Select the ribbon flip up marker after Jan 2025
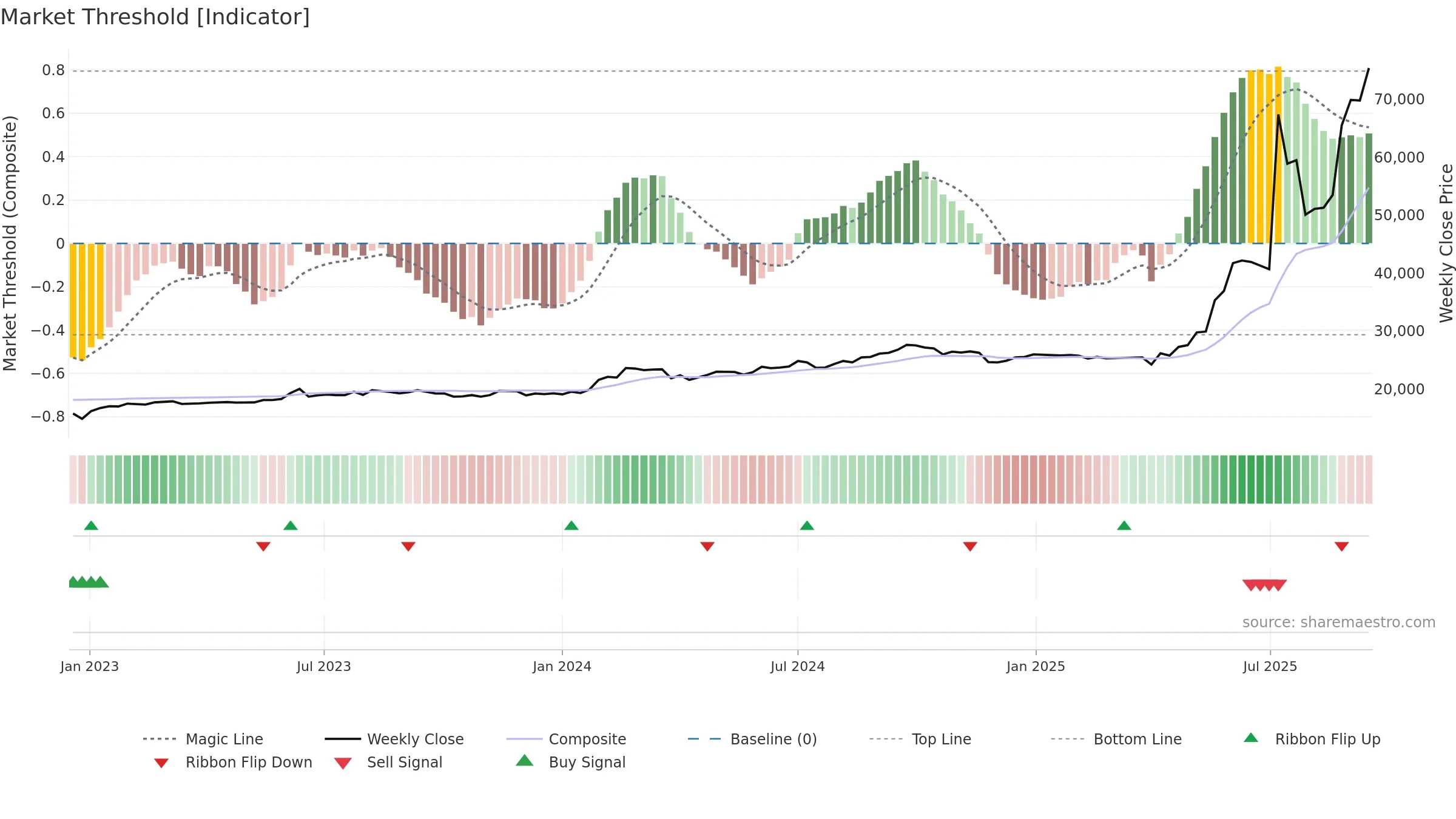 coord(1124,525)
